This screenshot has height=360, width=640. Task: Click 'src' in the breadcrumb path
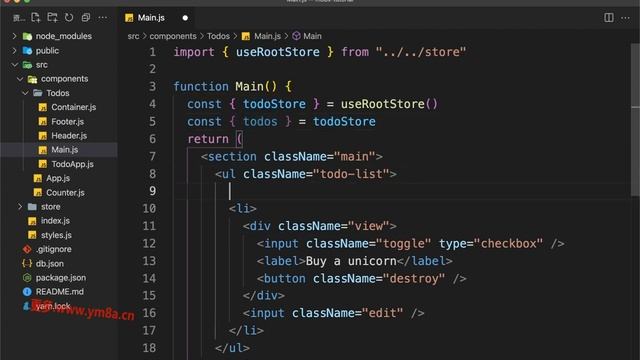[x=133, y=36]
